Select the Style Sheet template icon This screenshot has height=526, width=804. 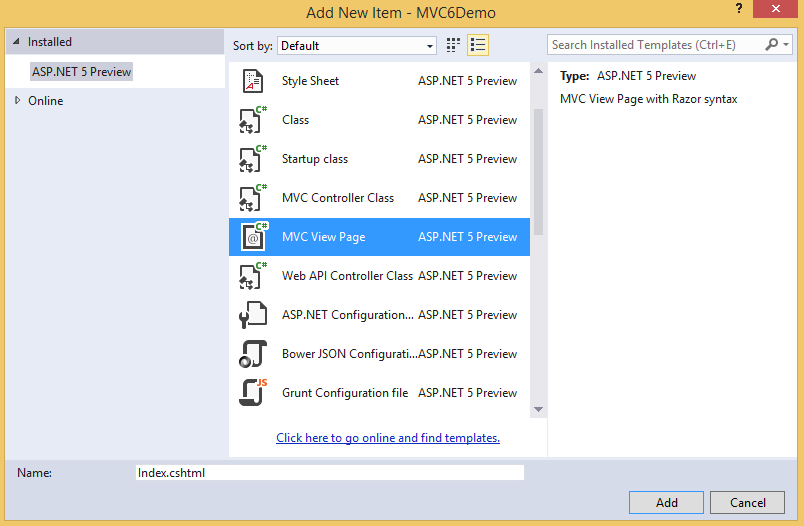click(x=252, y=81)
